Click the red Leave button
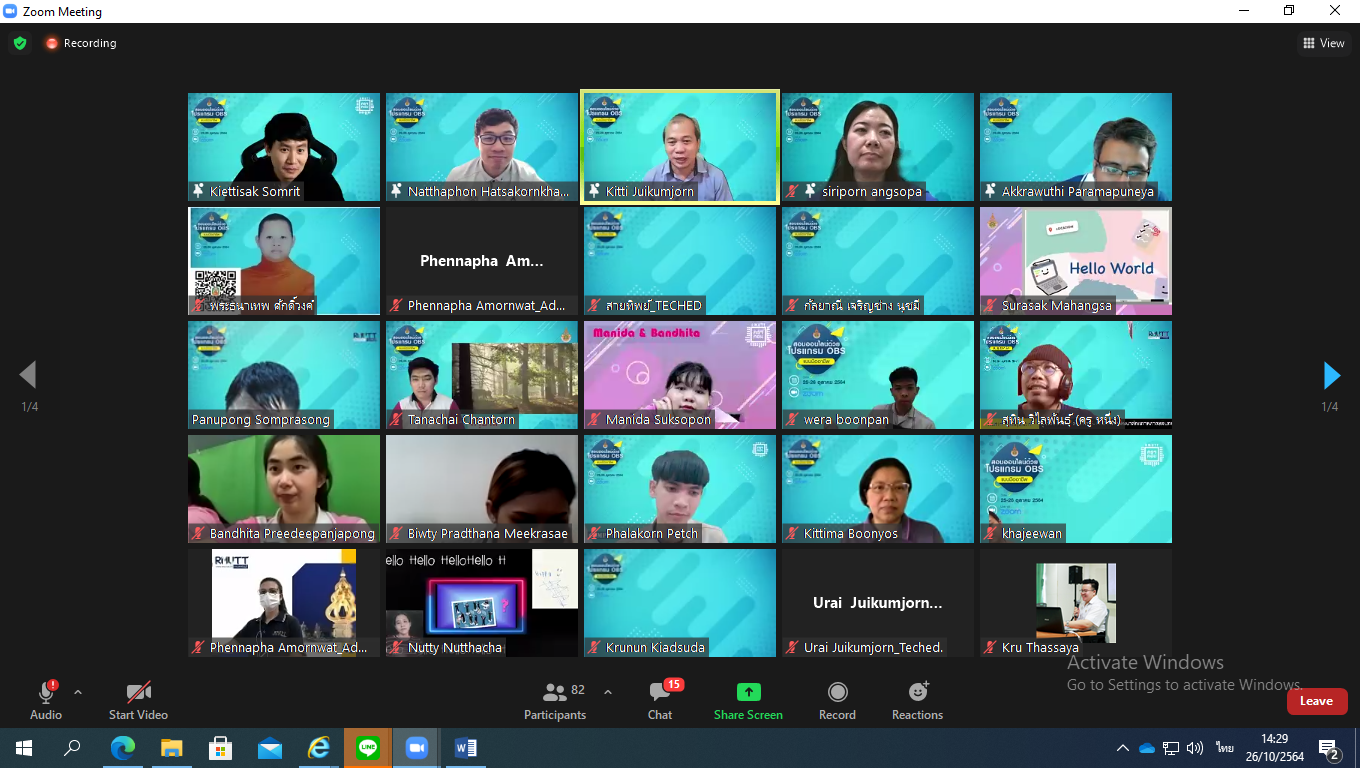 coord(1317,701)
